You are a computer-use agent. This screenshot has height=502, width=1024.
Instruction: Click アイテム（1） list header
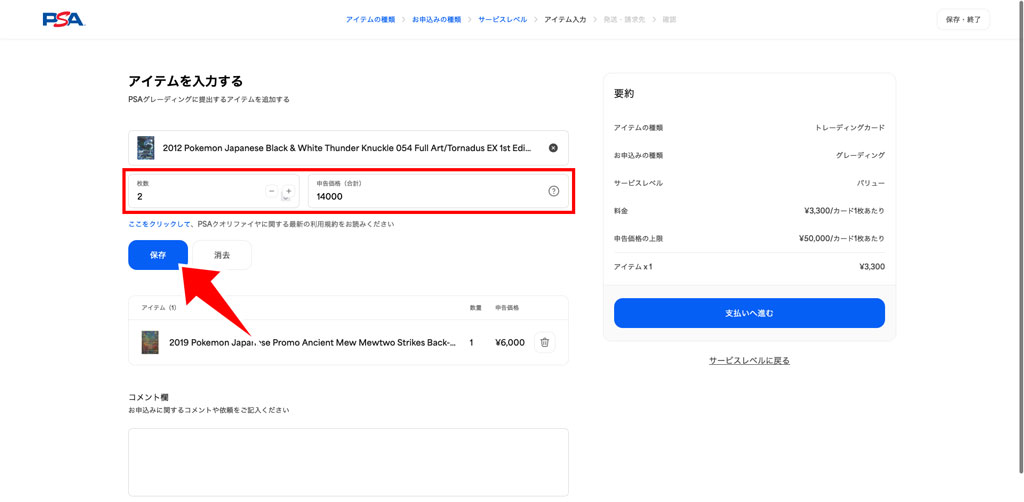159,307
